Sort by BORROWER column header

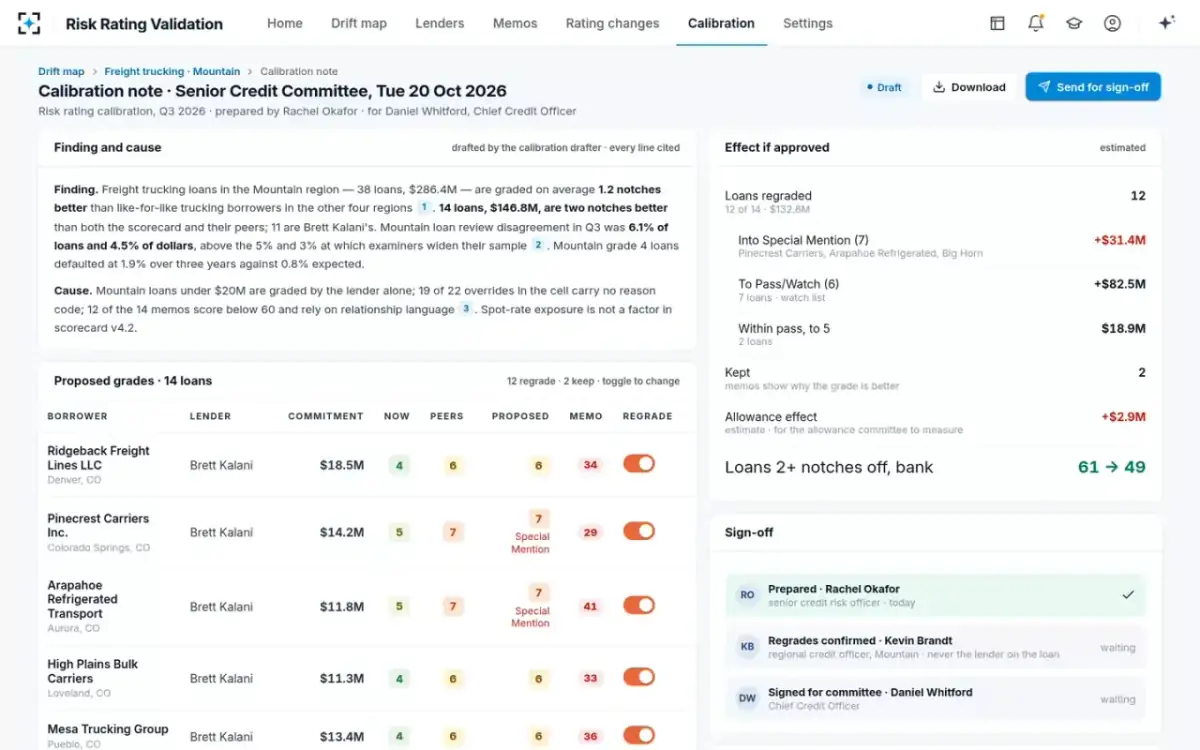coord(78,416)
